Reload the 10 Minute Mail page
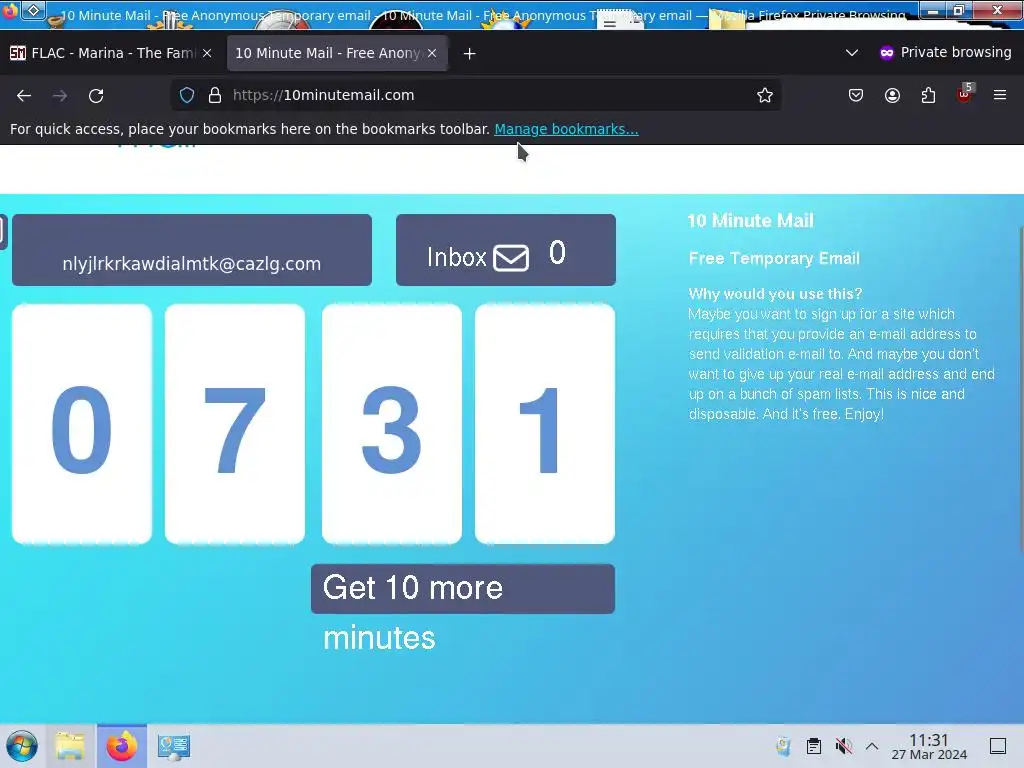The width and height of the screenshot is (1024, 768). pos(96,95)
